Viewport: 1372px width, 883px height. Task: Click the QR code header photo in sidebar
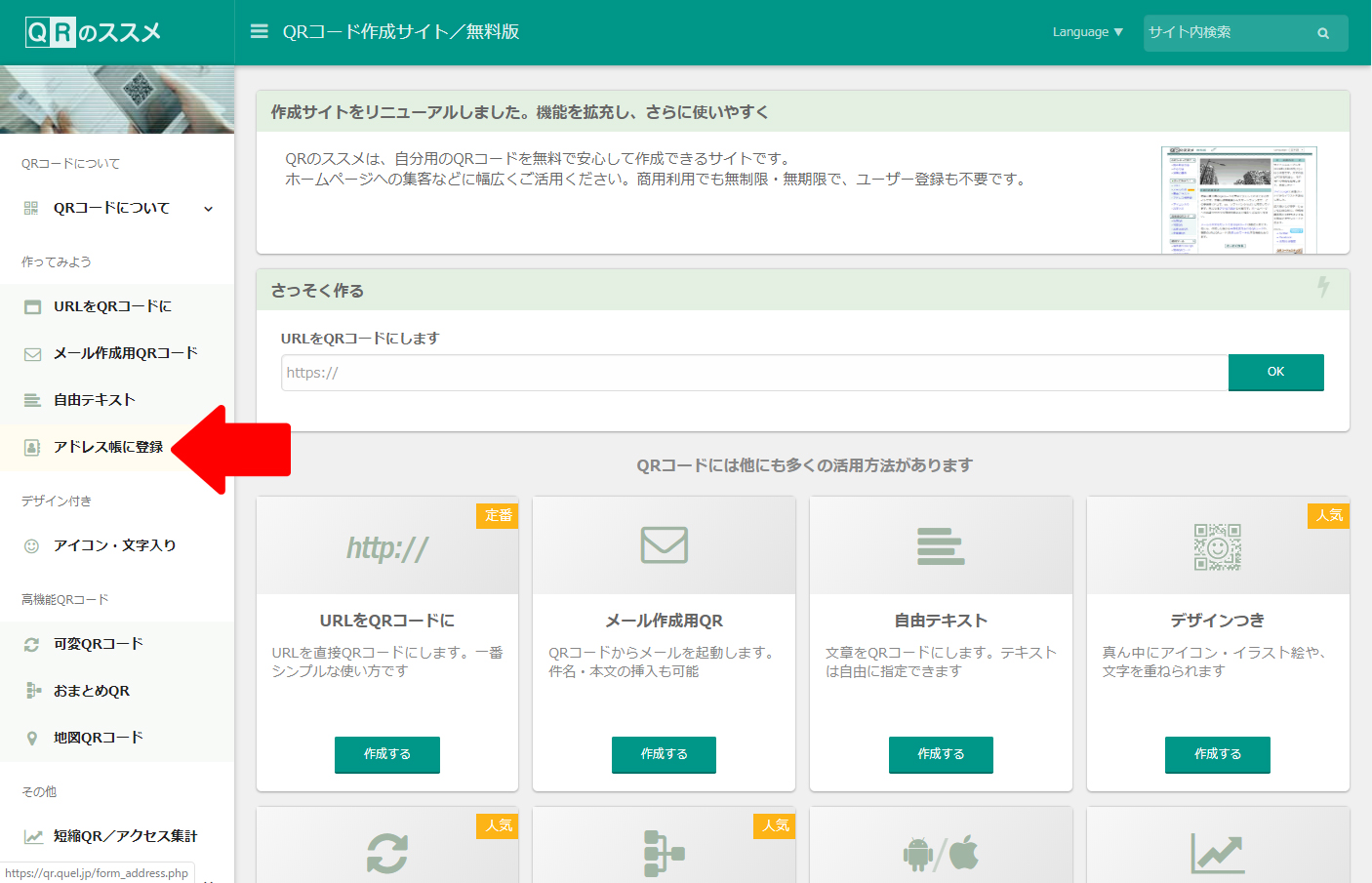[117, 100]
